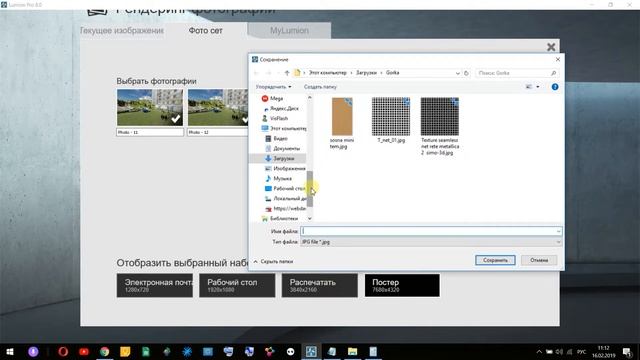Click the back arrow in the save dialog
640x360 pixels.
256,73
